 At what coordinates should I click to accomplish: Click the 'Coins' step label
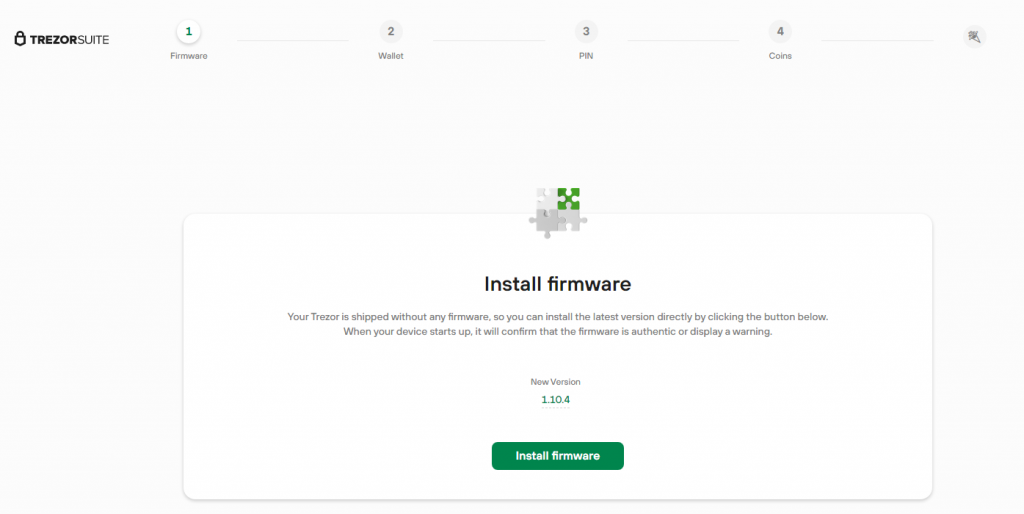pyautogui.click(x=780, y=56)
